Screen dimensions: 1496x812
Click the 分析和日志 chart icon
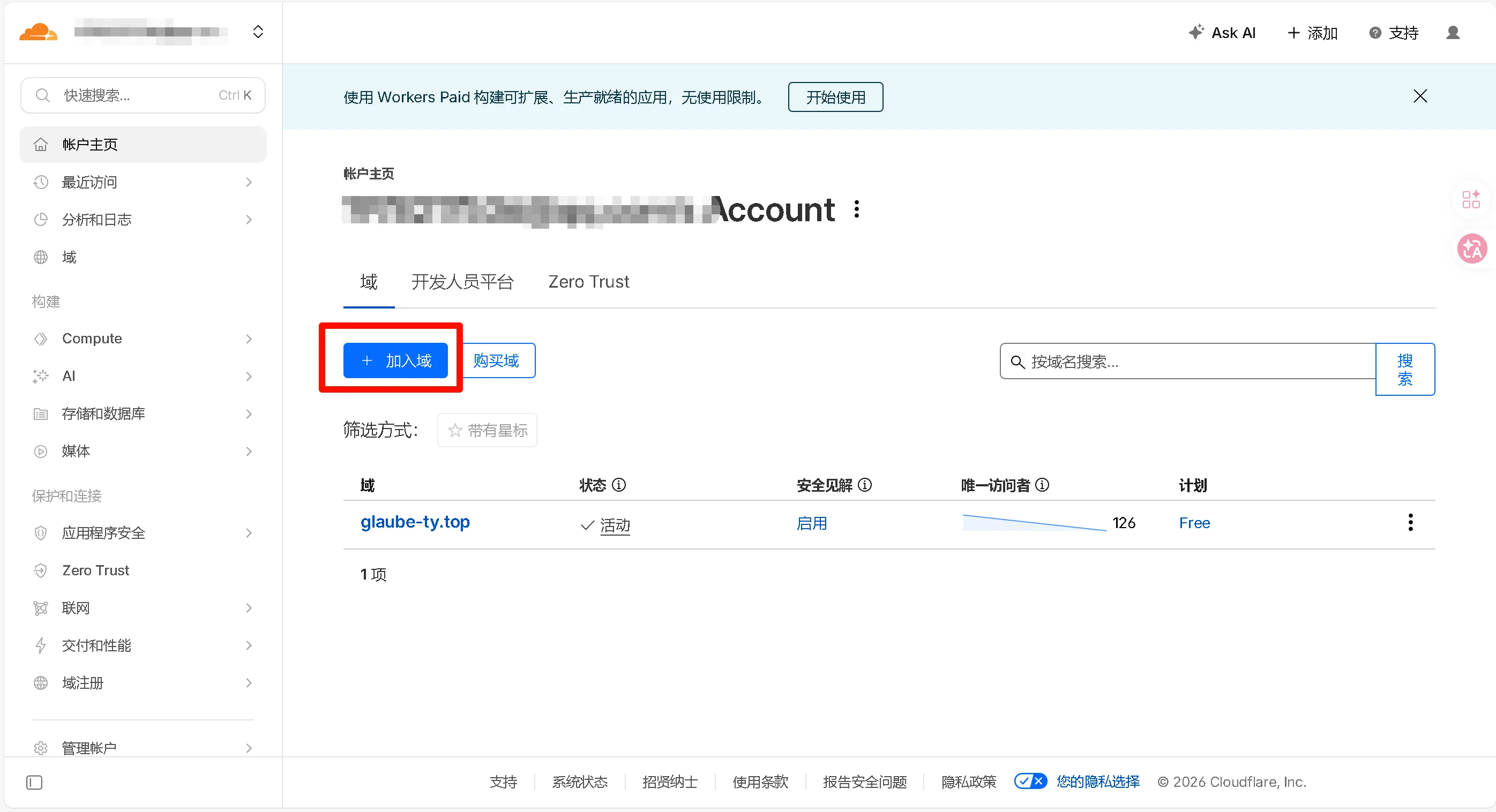(x=41, y=220)
